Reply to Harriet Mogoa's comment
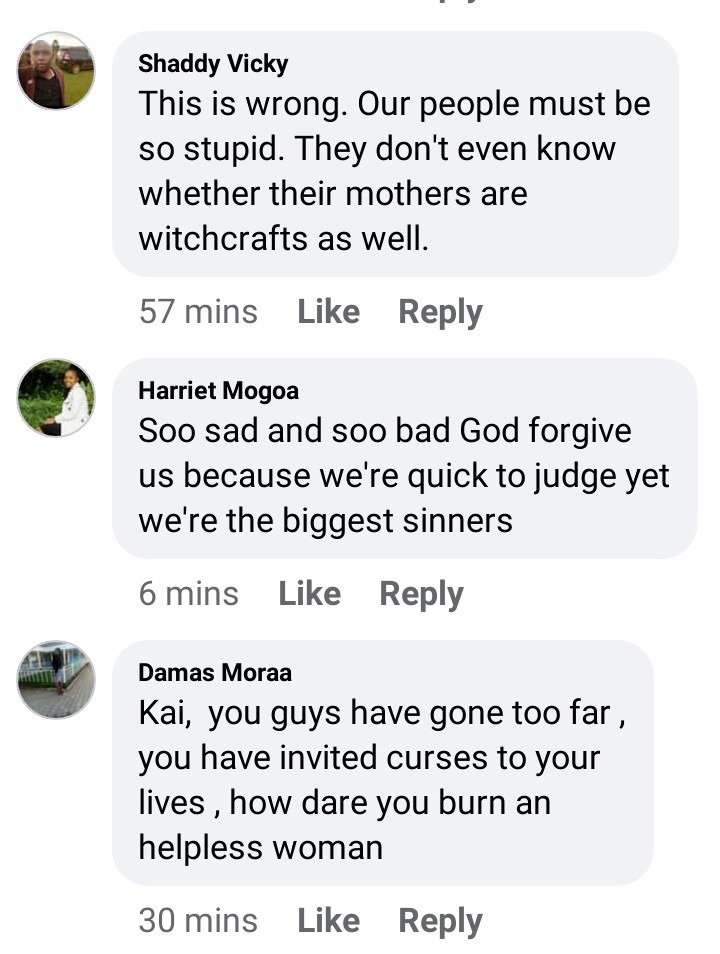720x954 pixels. pyautogui.click(x=421, y=594)
